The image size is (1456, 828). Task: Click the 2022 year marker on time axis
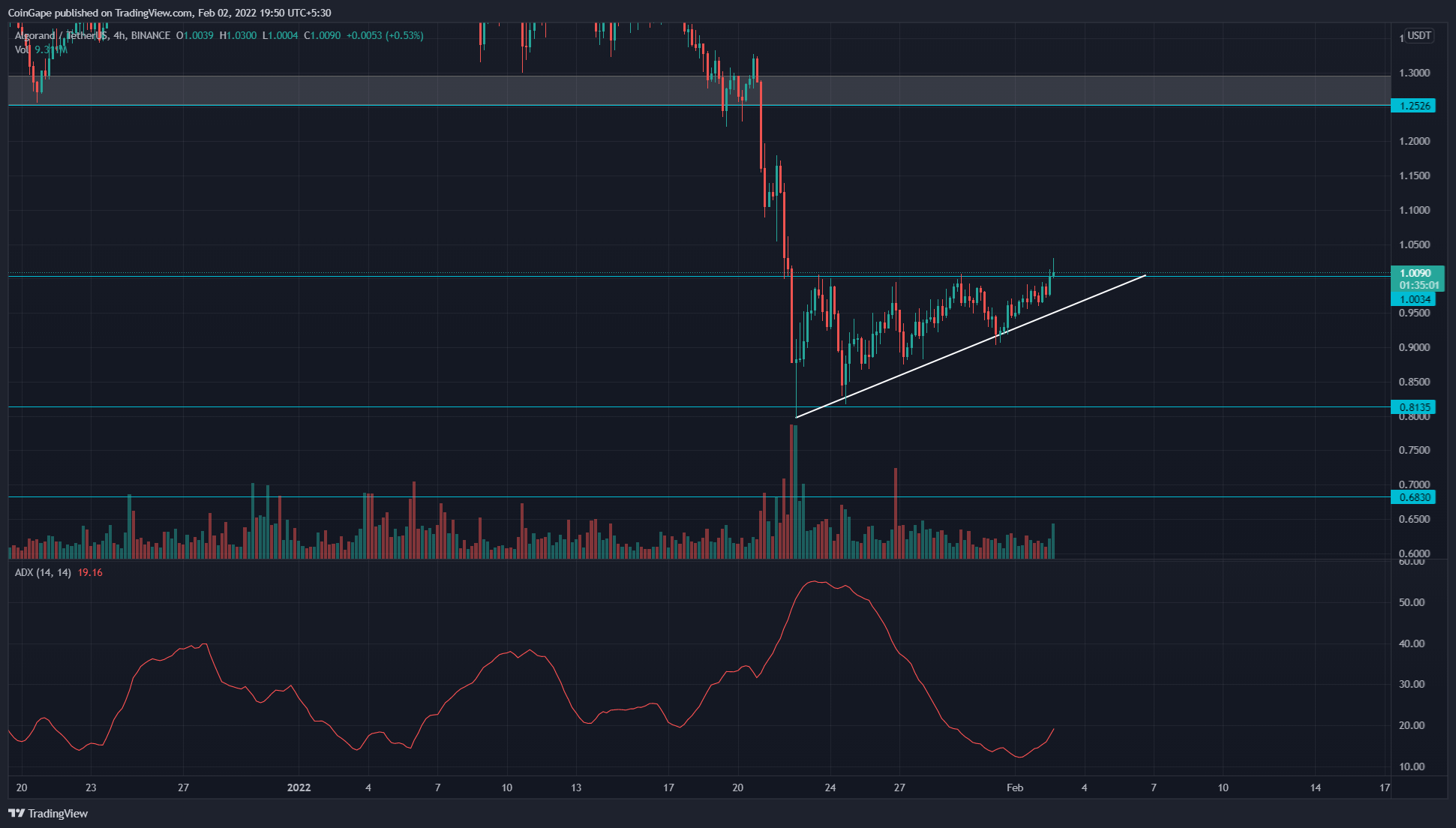(299, 787)
